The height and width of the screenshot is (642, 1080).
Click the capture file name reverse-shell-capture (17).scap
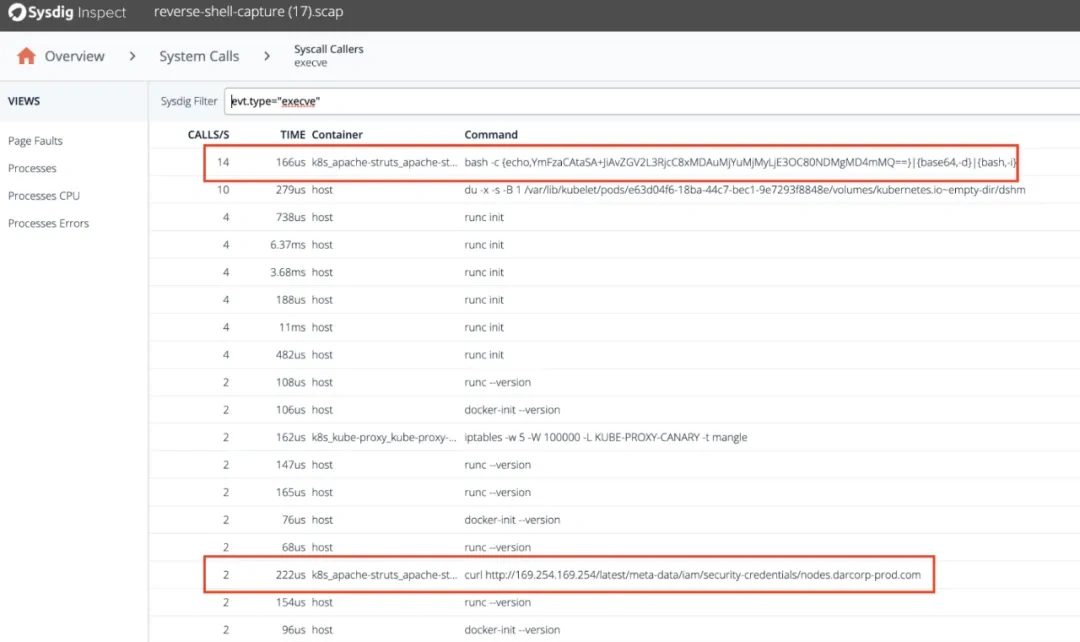point(249,12)
